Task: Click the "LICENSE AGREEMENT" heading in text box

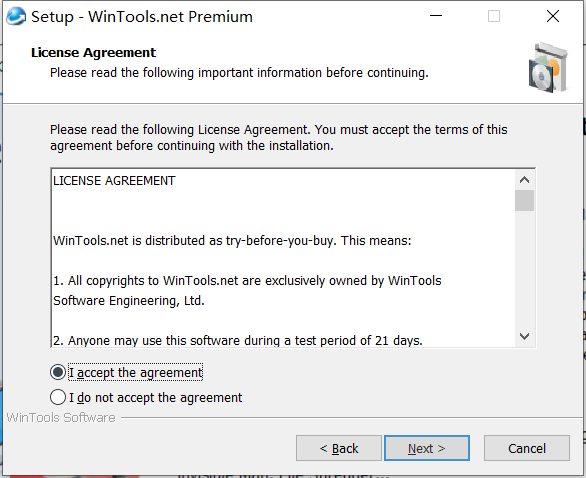Action: [114, 181]
